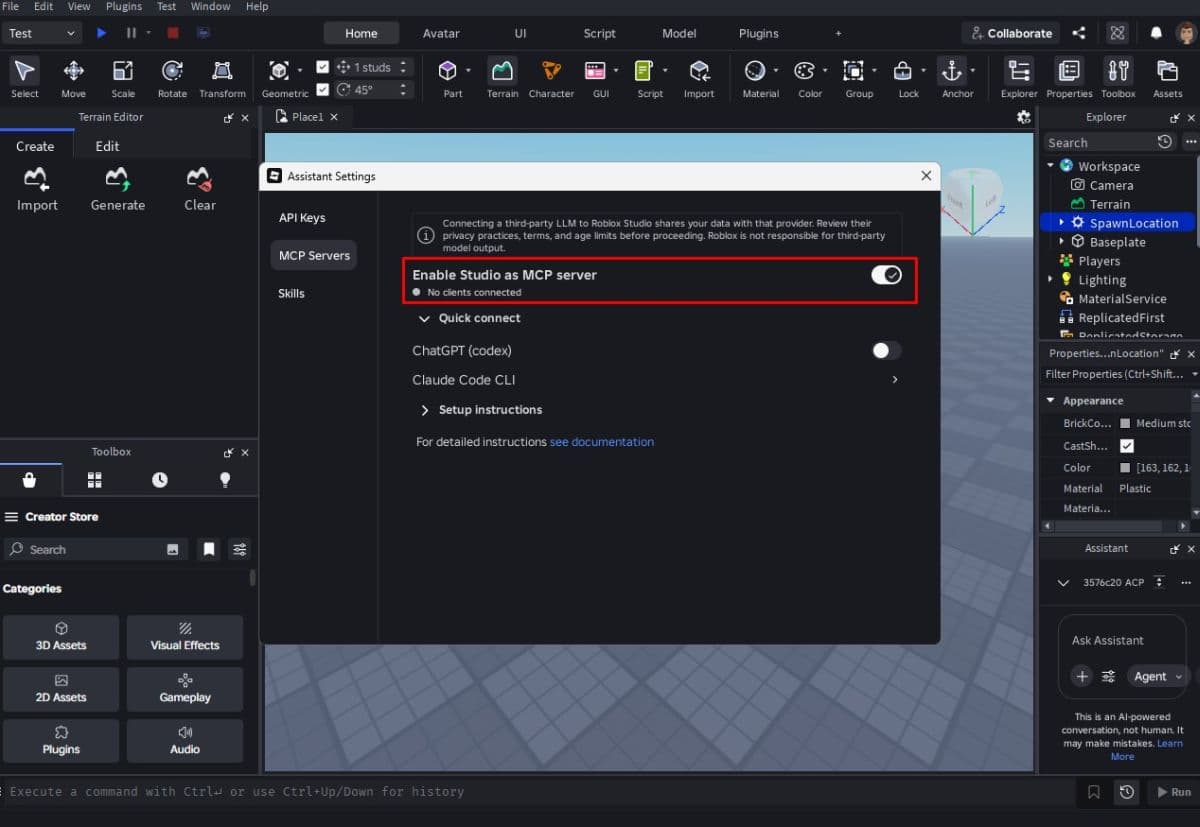
Task: Click the notifications bell icon
Action: tap(1156, 33)
